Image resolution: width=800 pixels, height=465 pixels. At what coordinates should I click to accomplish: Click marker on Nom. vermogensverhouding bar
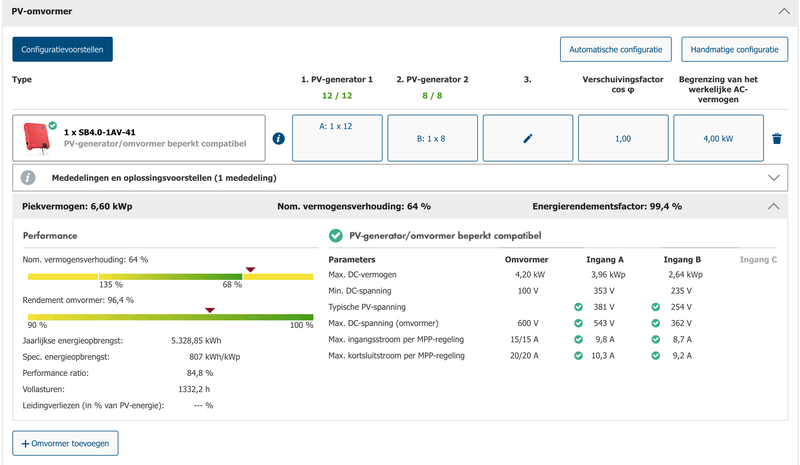[x=250, y=269]
